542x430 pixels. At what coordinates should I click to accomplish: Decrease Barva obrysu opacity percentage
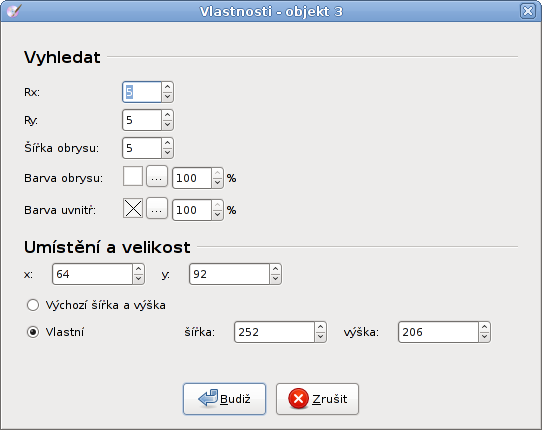217,183
